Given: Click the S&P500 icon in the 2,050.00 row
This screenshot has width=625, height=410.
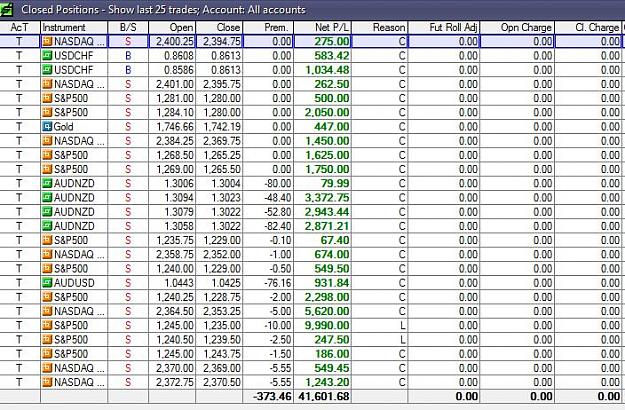Looking at the screenshot, I should pyautogui.click(x=47, y=112).
